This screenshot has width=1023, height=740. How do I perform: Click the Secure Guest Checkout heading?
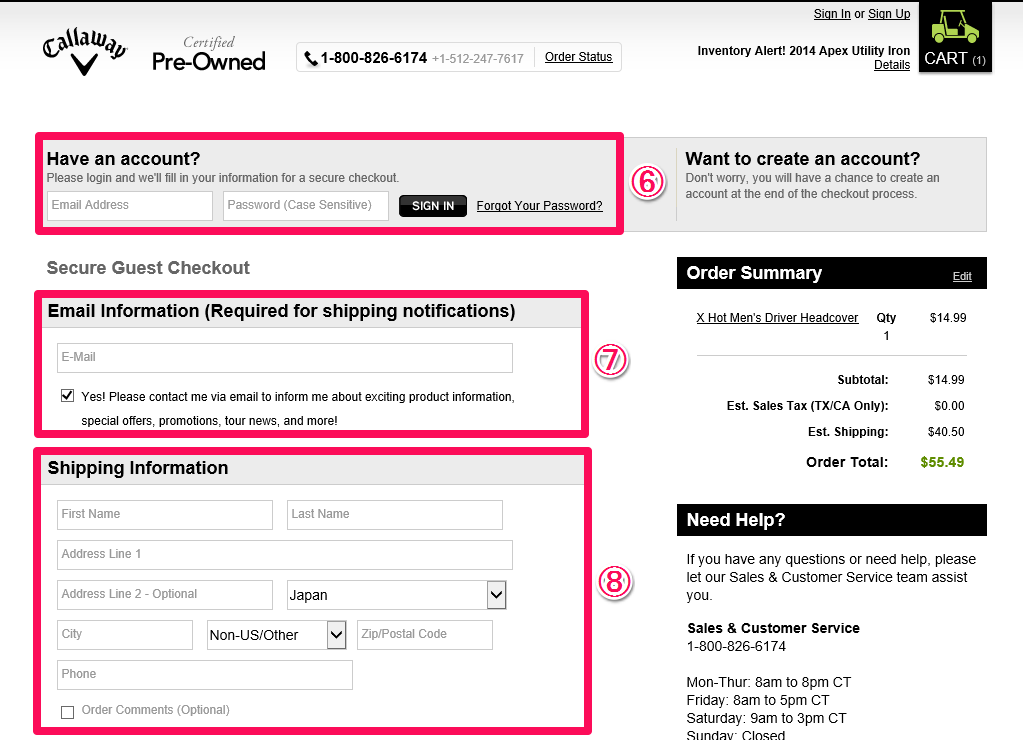tap(148, 268)
